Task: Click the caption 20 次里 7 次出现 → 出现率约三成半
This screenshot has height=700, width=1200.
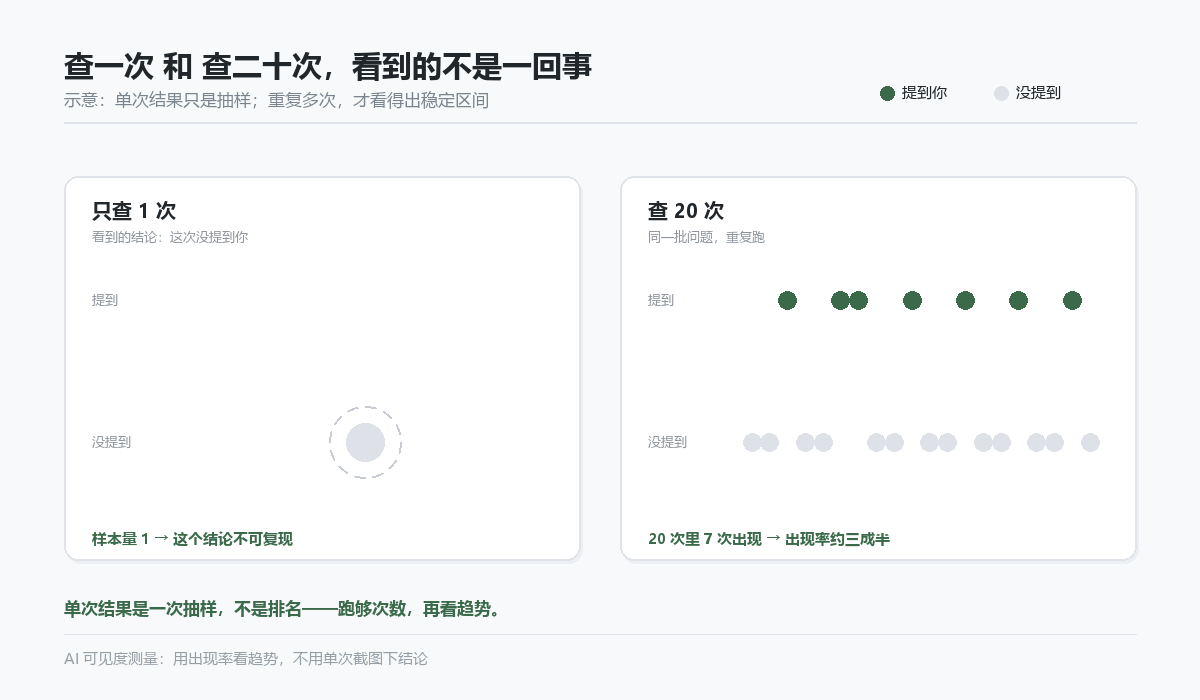Action: coord(769,539)
